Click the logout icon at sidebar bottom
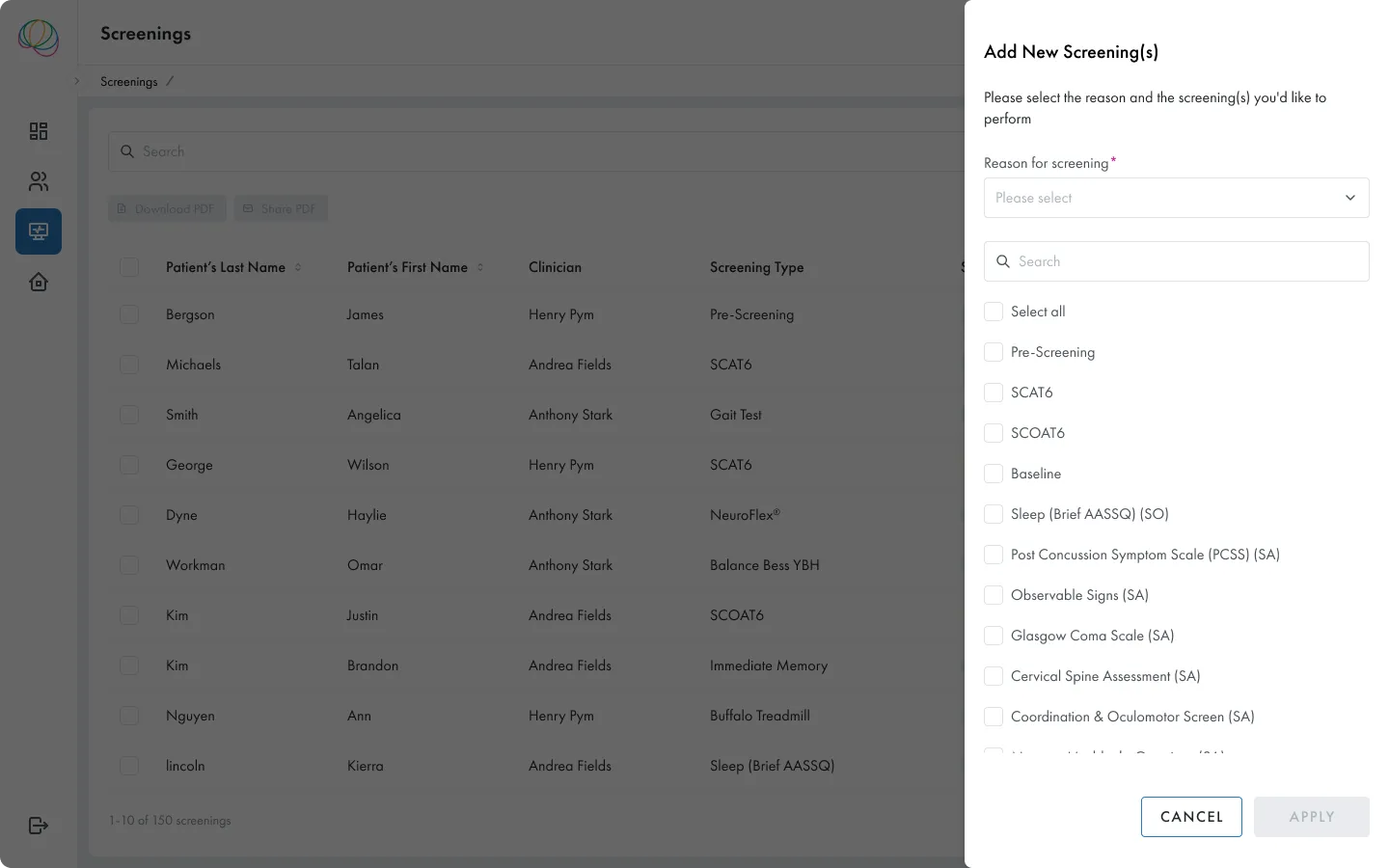Image resolution: width=1389 pixels, height=868 pixels. coord(39,826)
